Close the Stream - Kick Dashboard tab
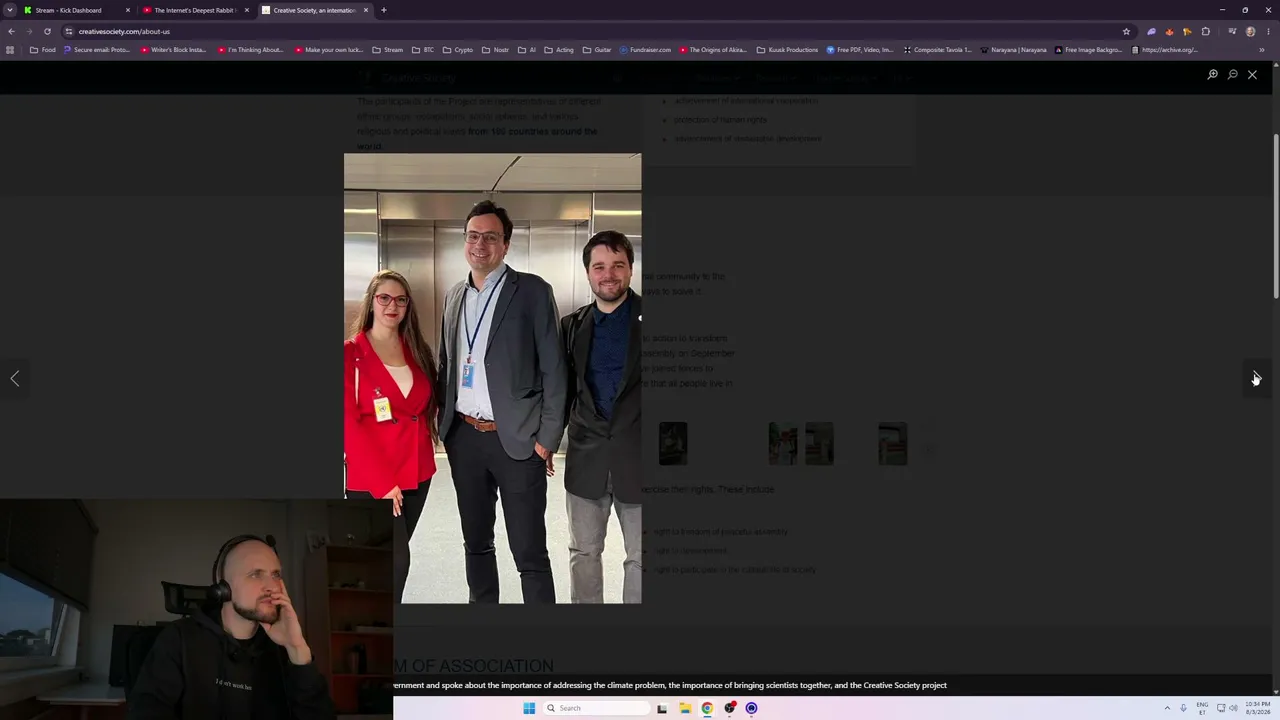This screenshot has height=720, width=1280. 128,10
